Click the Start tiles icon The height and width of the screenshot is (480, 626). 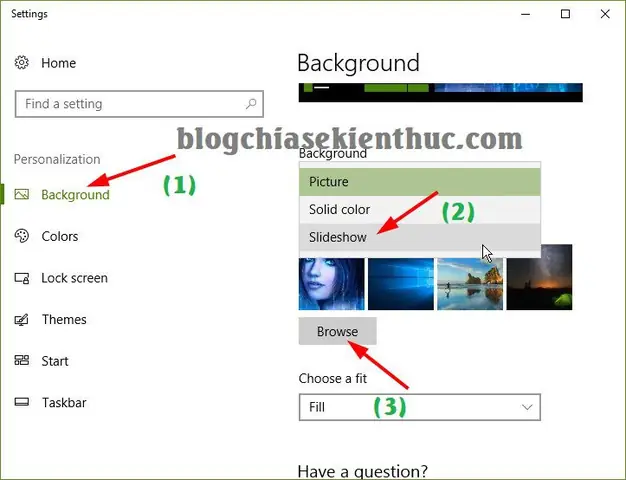[x=22, y=361]
